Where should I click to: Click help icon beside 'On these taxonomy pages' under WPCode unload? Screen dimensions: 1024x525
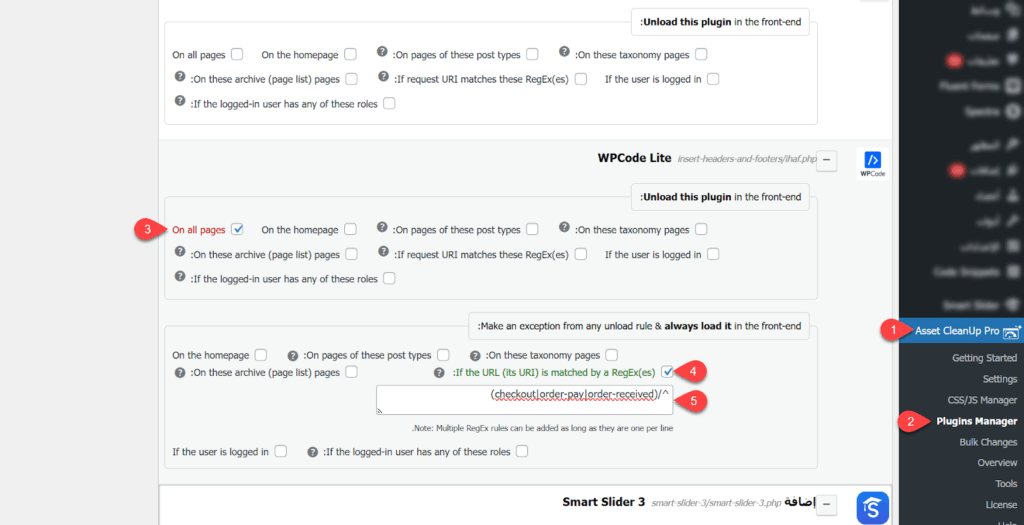(x=565, y=228)
